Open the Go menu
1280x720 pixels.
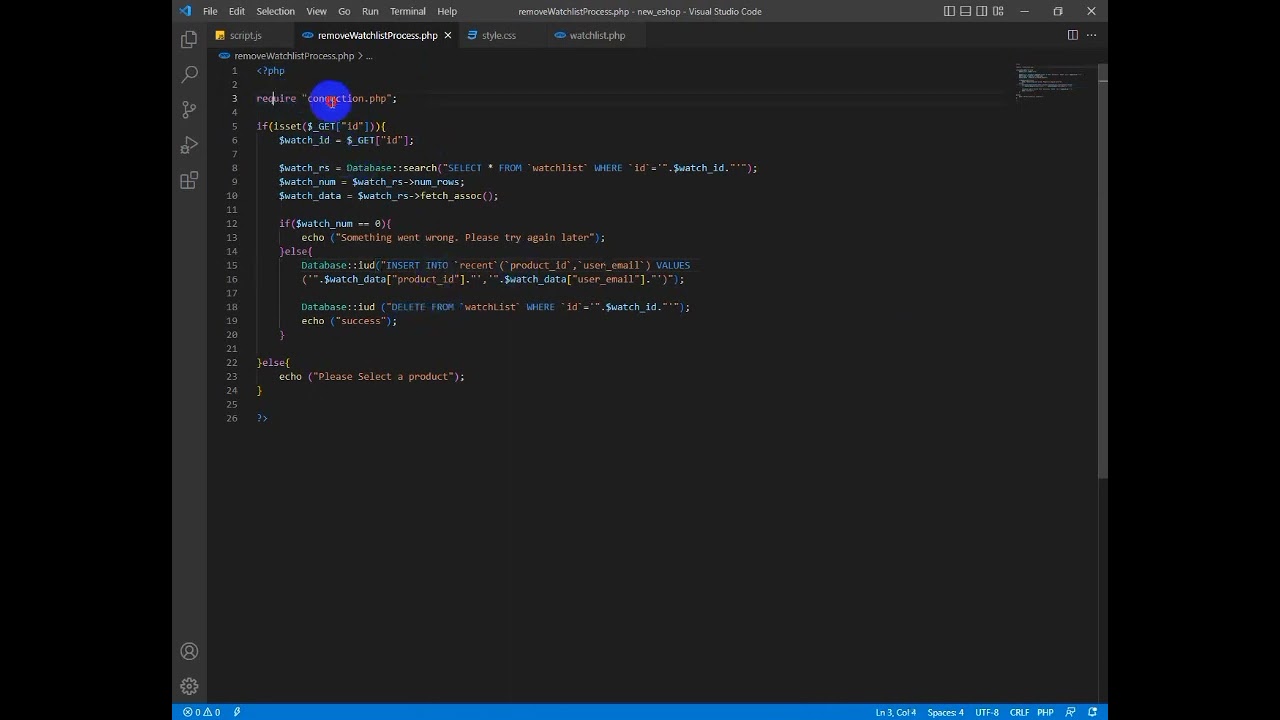coord(344,11)
